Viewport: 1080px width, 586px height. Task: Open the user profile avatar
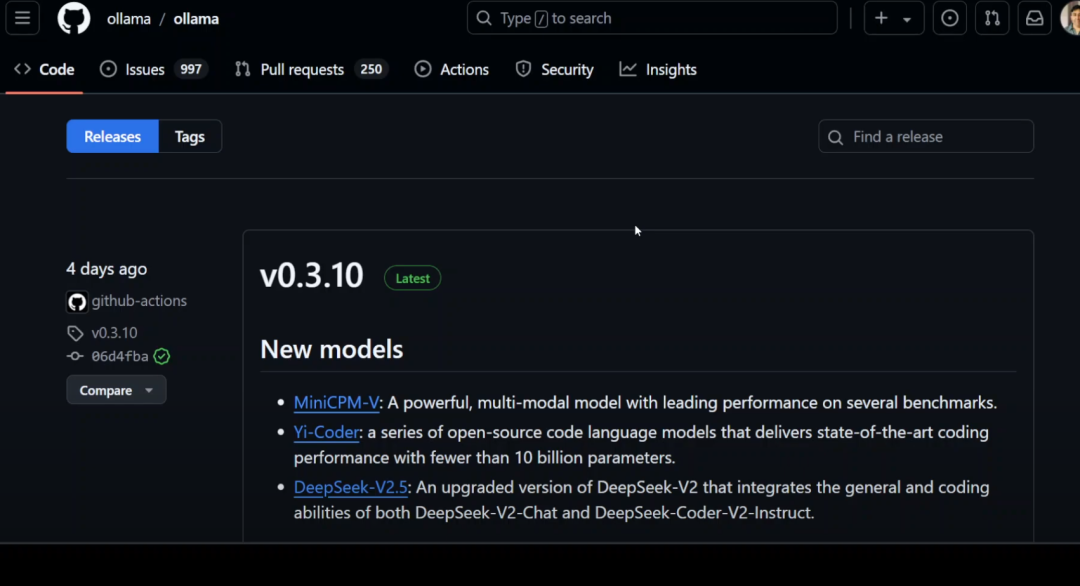(1070, 18)
